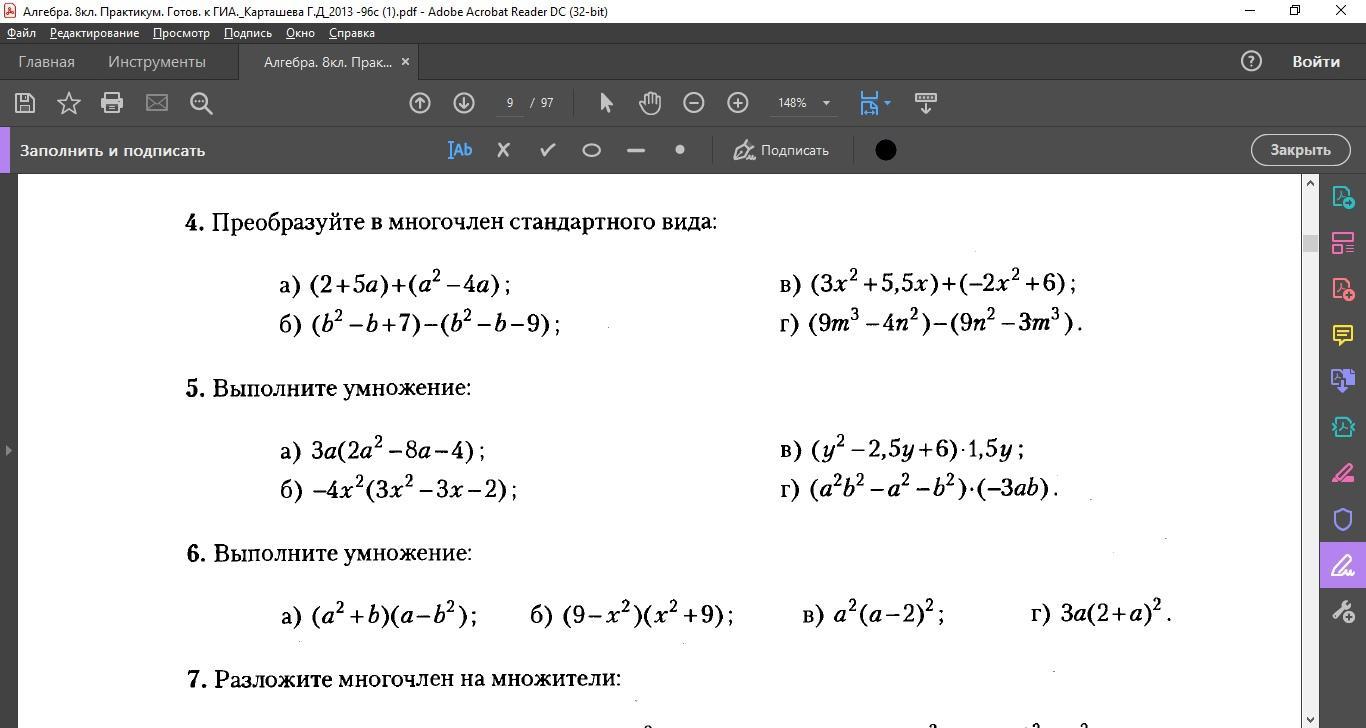The width and height of the screenshot is (1366, 728).
Task: Print the document with printer icon
Action: pyautogui.click(x=112, y=103)
